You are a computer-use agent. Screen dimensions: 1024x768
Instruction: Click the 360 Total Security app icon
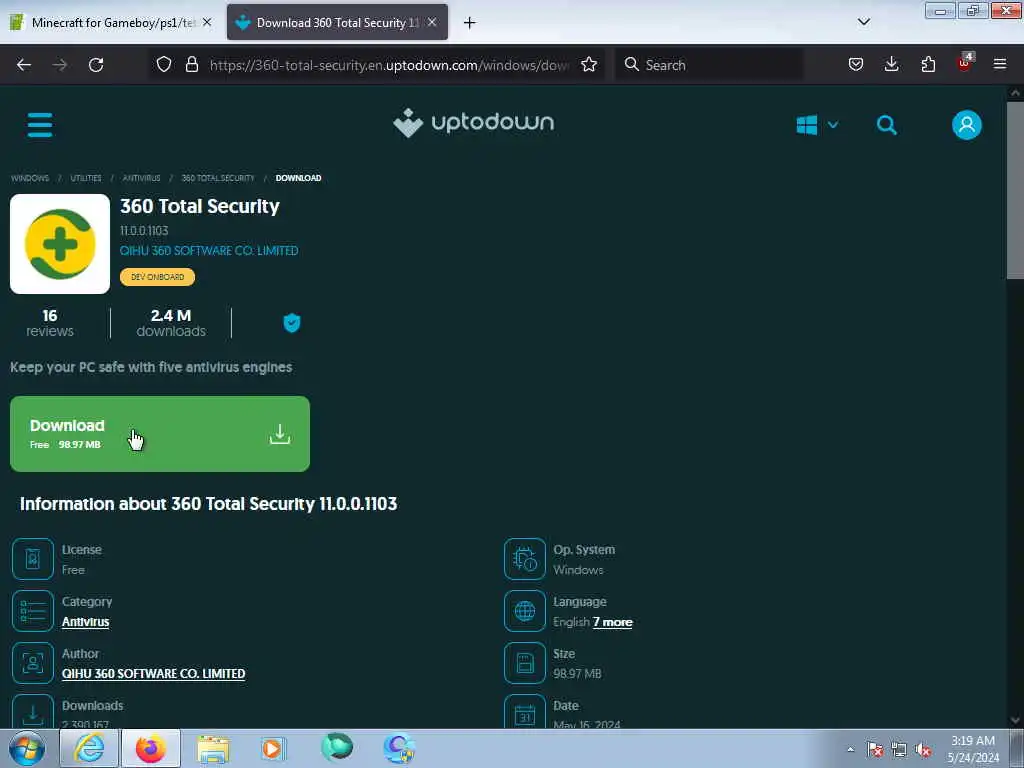[60, 244]
